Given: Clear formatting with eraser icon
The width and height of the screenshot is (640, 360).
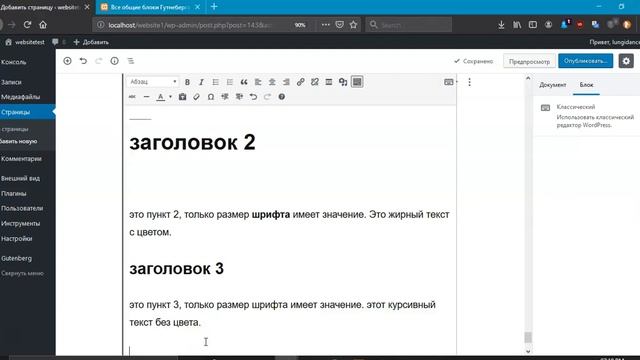Looking at the screenshot, I should pos(197,97).
